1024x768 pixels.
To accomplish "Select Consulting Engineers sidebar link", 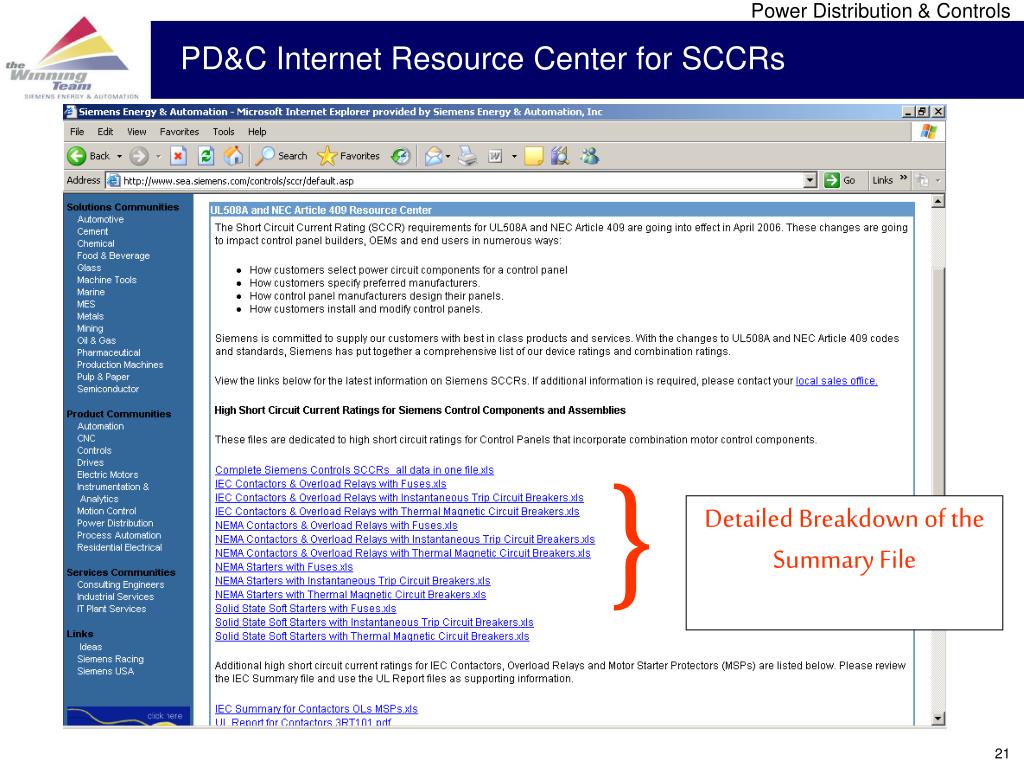I will pos(120,585).
